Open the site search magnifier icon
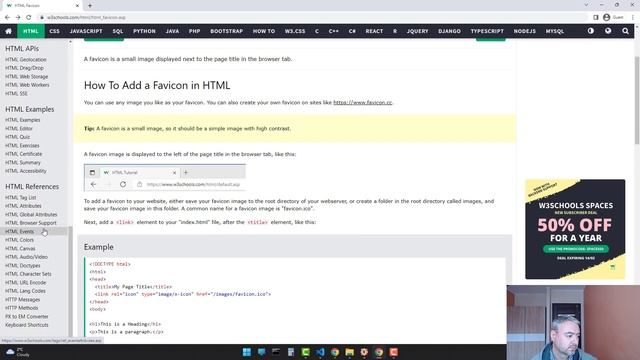This screenshot has height=360, width=640. pos(625,31)
